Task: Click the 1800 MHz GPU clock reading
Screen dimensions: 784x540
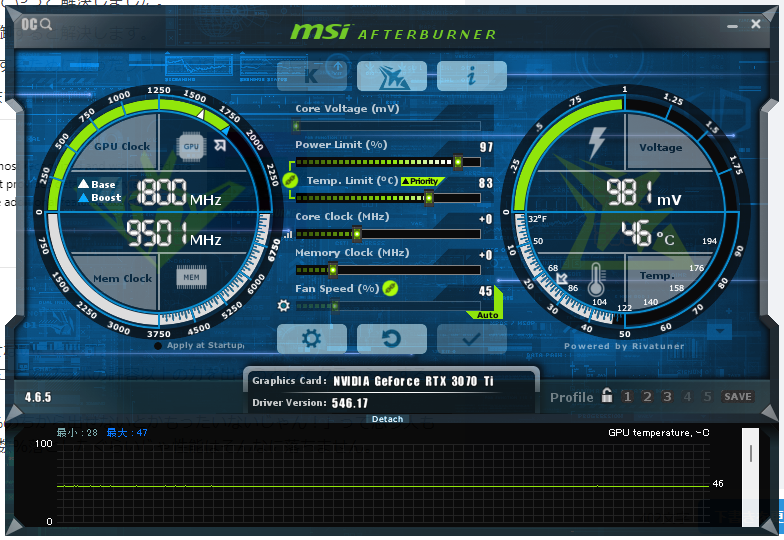Action: (x=179, y=192)
